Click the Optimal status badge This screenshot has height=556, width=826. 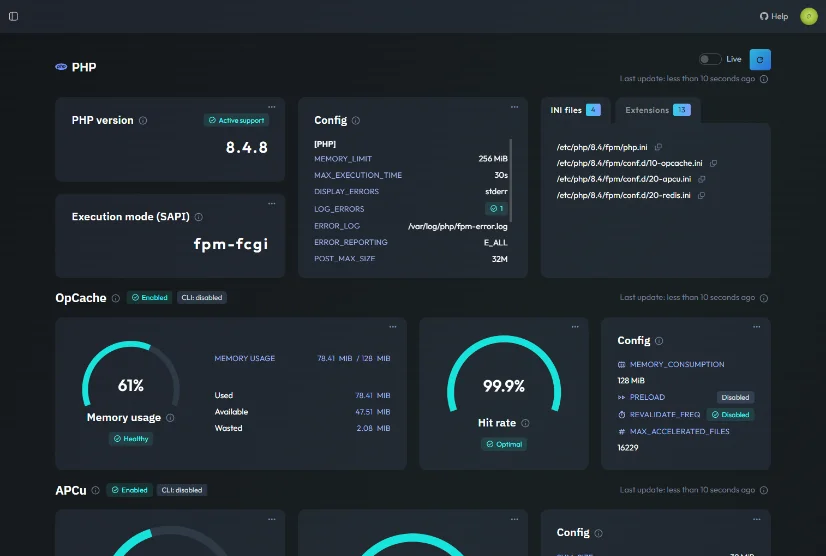[x=504, y=444]
